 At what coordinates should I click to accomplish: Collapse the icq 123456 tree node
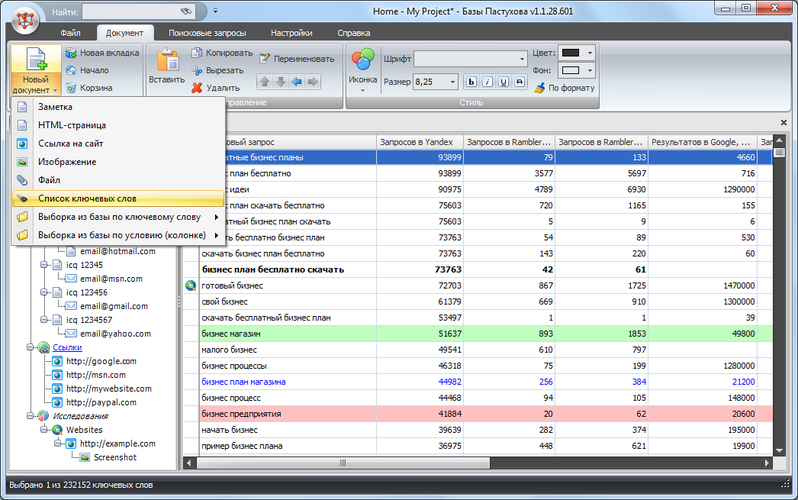[x=44, y=292]
